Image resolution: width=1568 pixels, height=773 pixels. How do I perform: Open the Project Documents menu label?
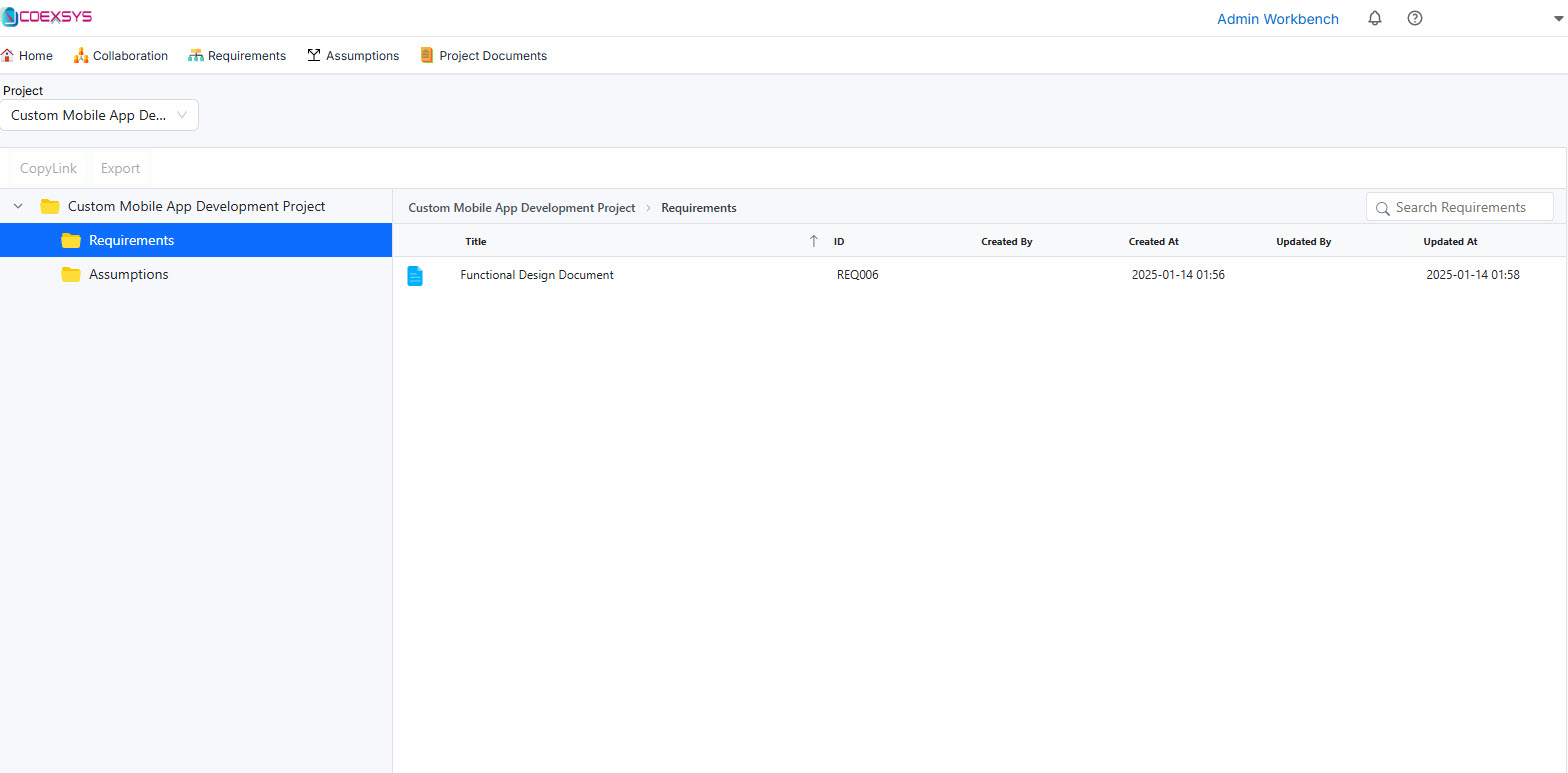[x=493, y=56]
